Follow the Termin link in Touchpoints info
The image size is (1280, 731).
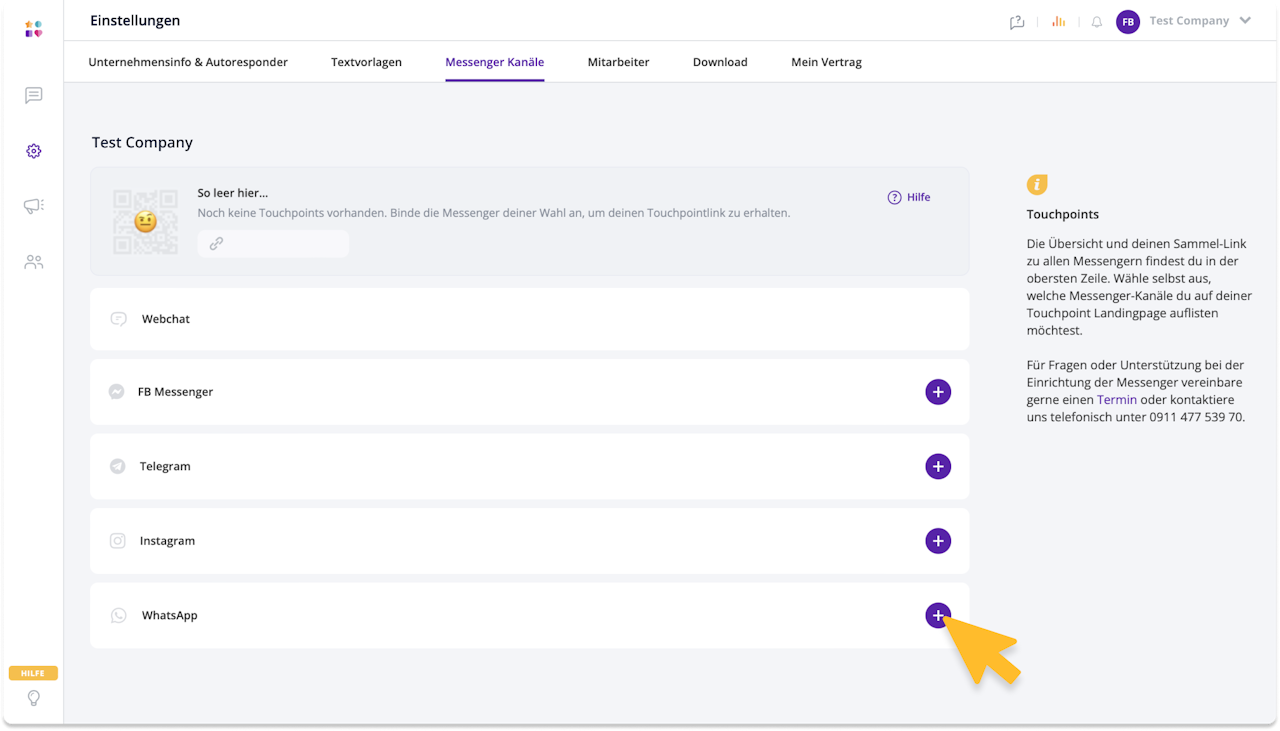(x=1117, y=399)
